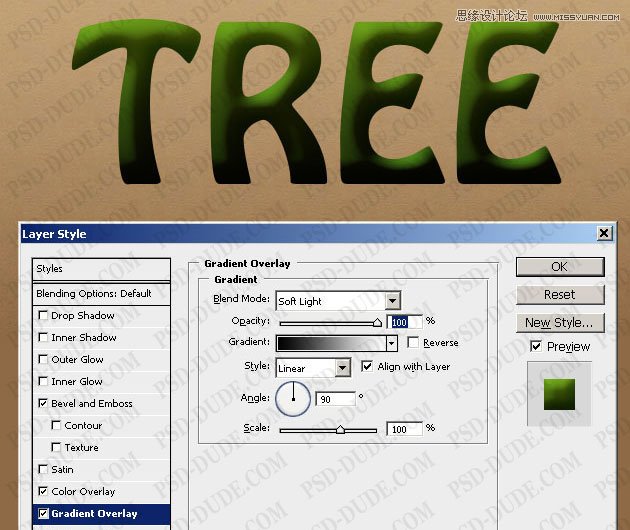Image resolution: width=630 pixels, height=530 pixels.
Task: Click the black-to-white gradient swatch
Action: tap(331, 343)
